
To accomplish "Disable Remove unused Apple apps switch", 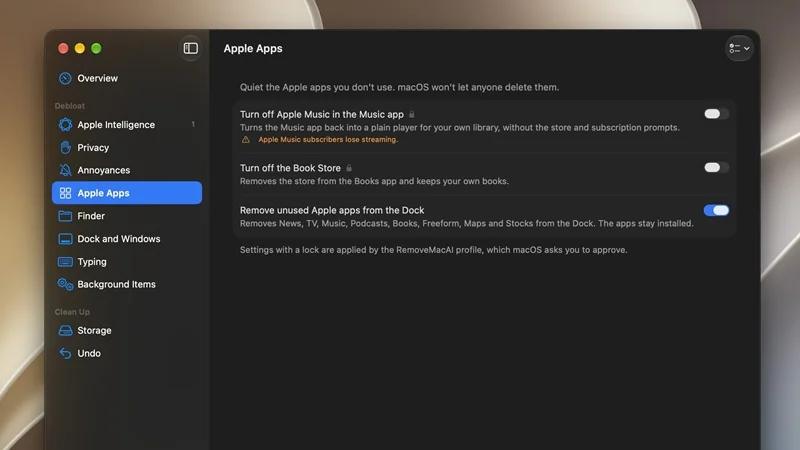I will (x=716, y=210).
